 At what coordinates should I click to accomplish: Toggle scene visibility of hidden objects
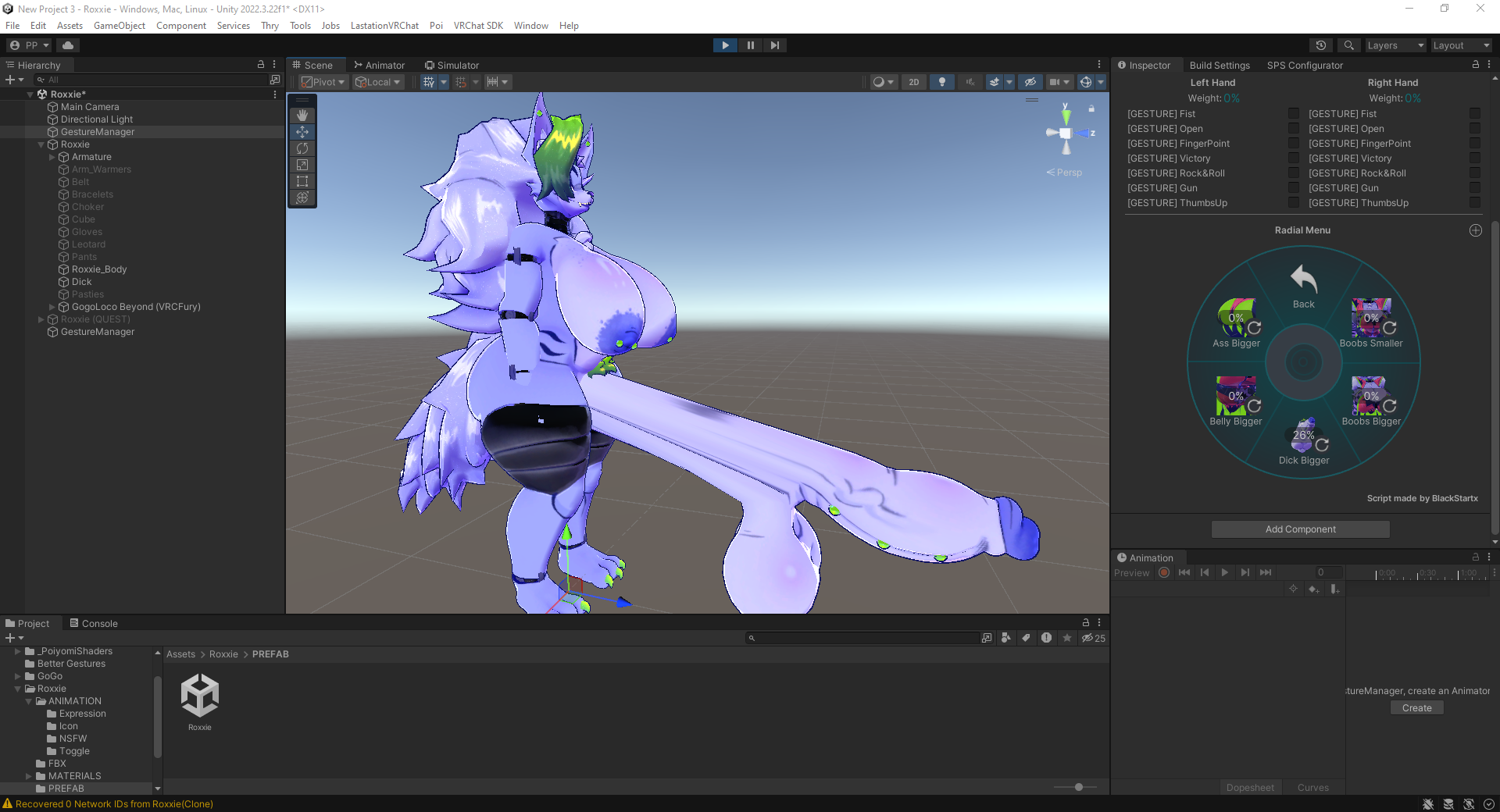1030,82
